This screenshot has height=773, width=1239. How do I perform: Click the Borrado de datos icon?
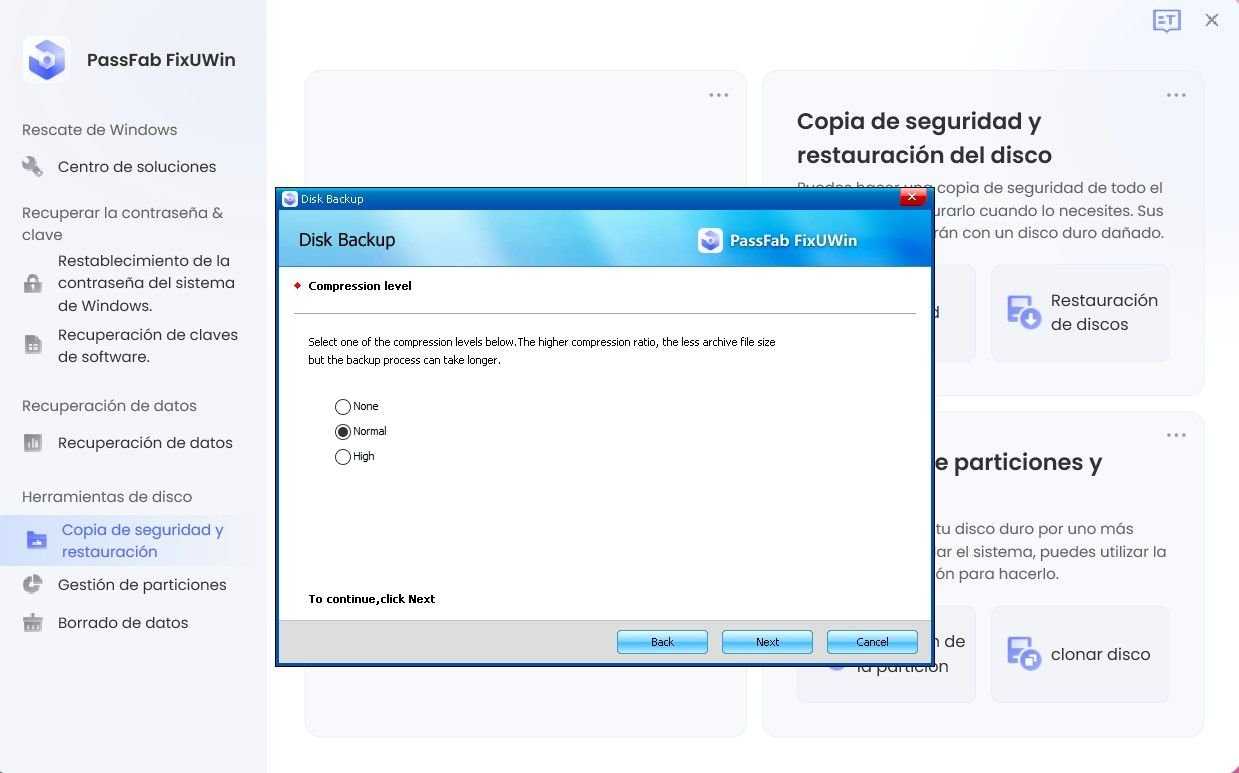click(31, 622)
